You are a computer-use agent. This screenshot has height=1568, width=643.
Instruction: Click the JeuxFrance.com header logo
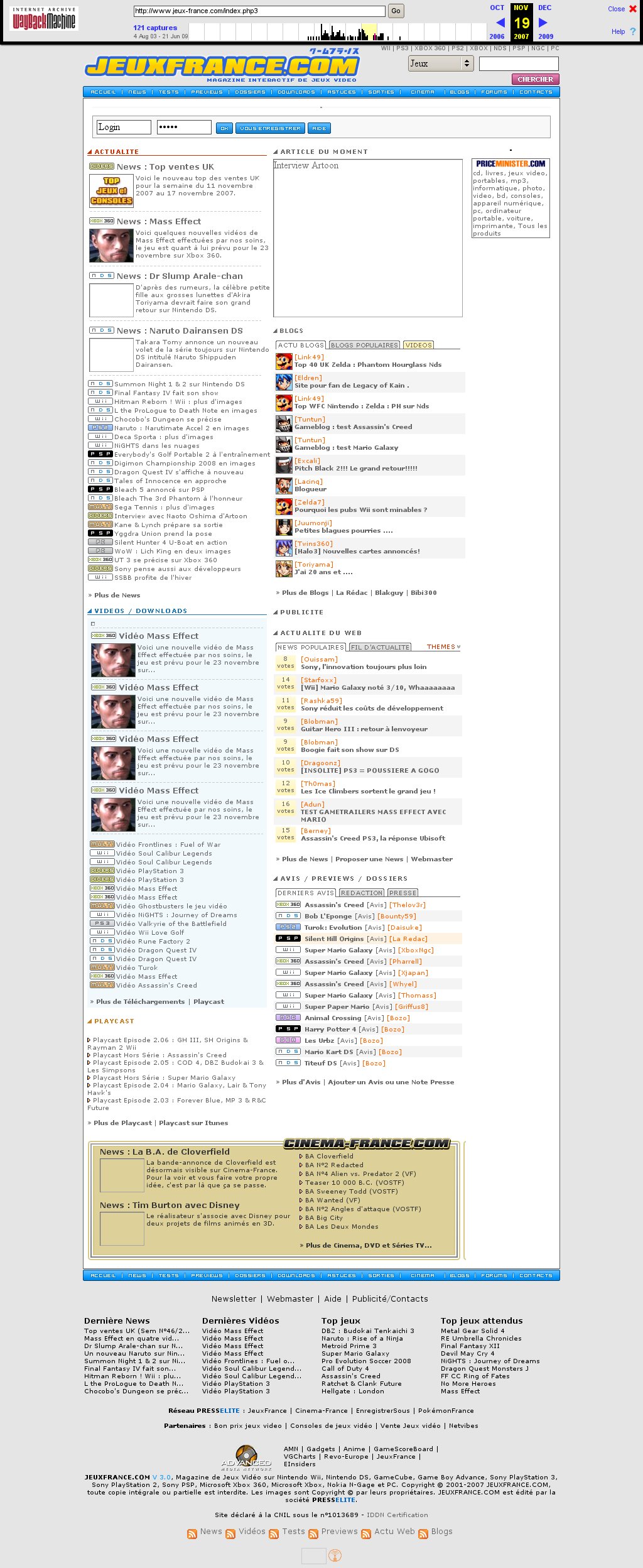[x=222, y=65]
